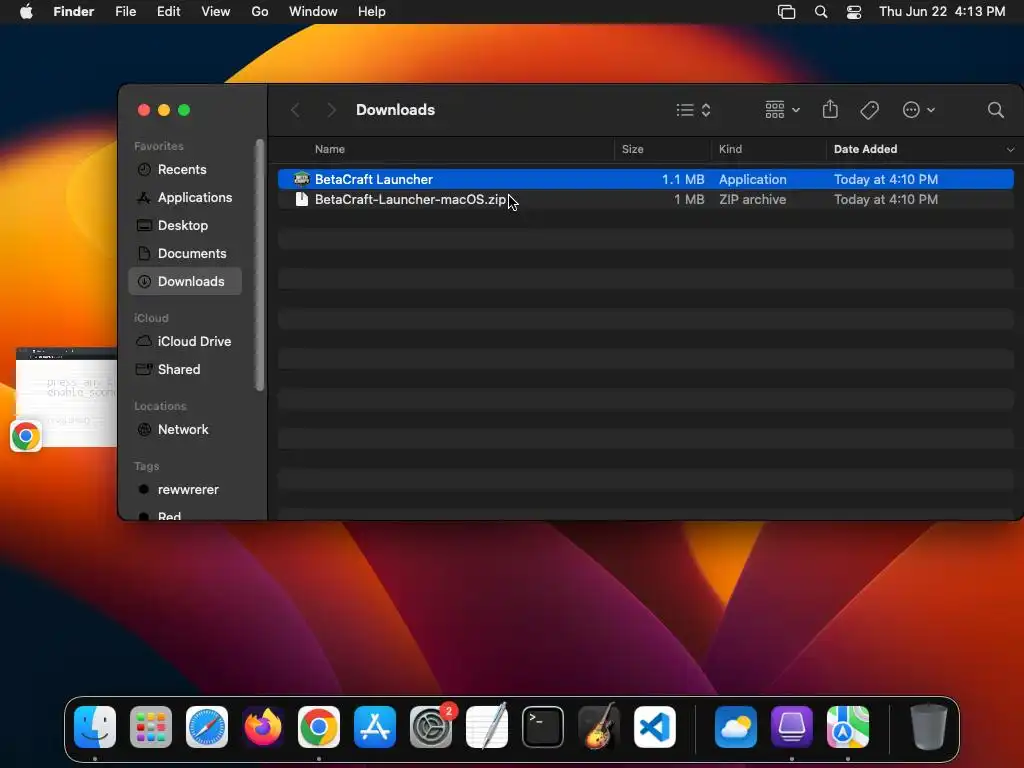The height and width of the screenshot is (768, 1024).
Task: Open the Edit menu
Action: coord(168,12)
